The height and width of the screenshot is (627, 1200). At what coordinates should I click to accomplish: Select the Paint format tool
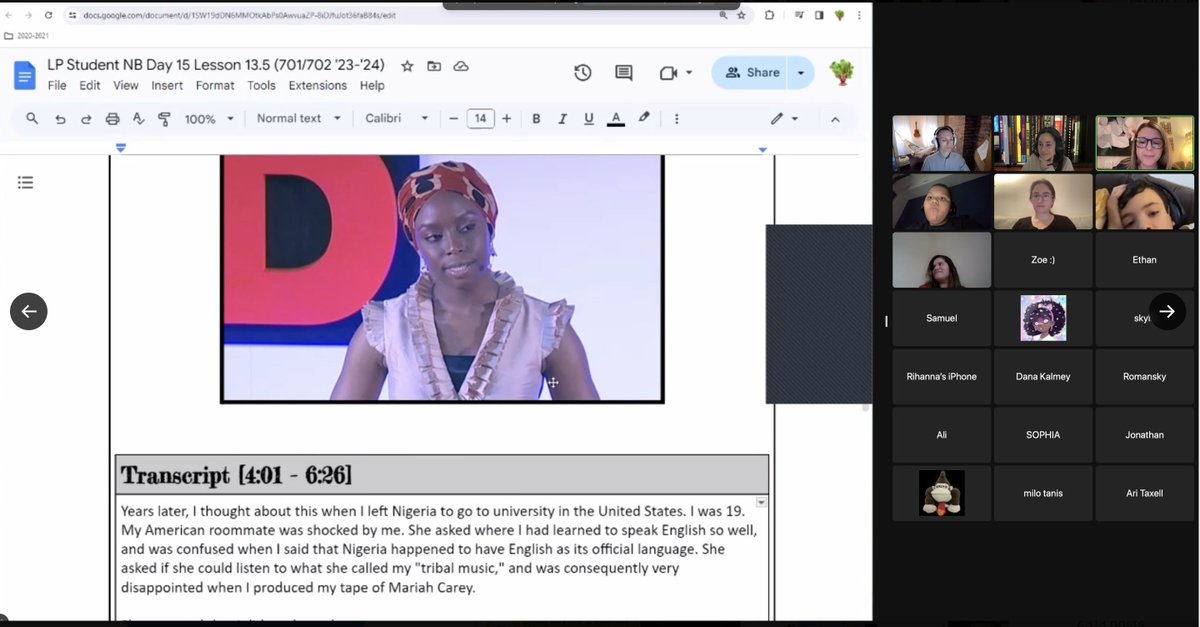(164, 118)
